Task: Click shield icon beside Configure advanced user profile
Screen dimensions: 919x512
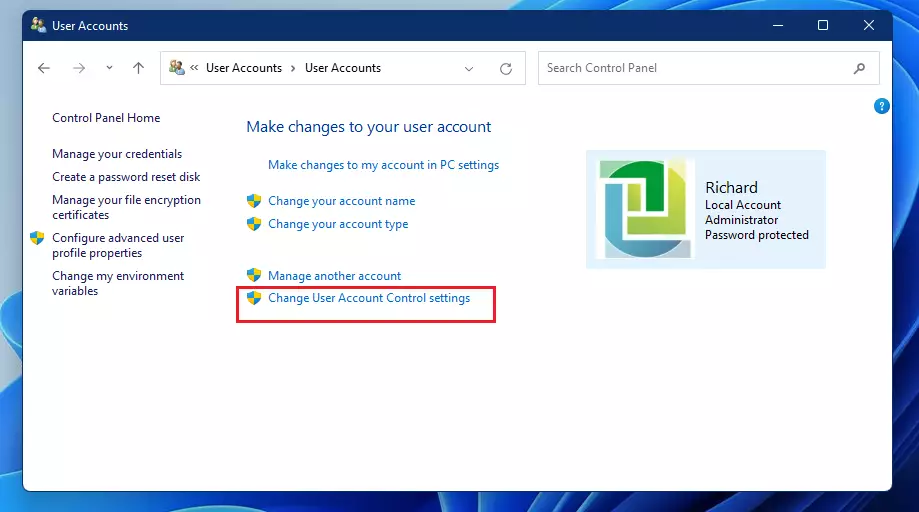Action: click(37, 238)
